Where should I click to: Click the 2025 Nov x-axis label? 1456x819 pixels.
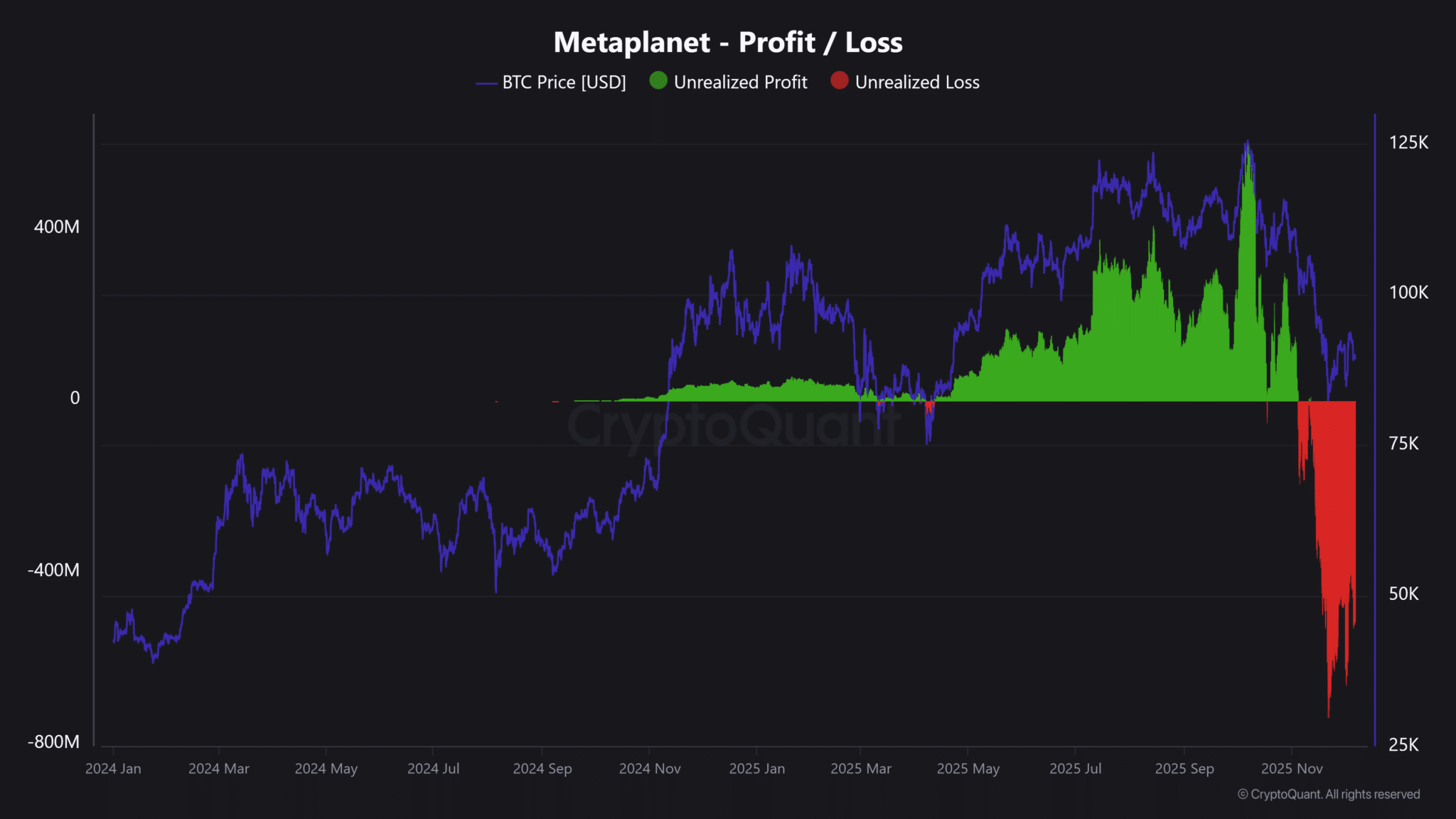pos(1291,769)
